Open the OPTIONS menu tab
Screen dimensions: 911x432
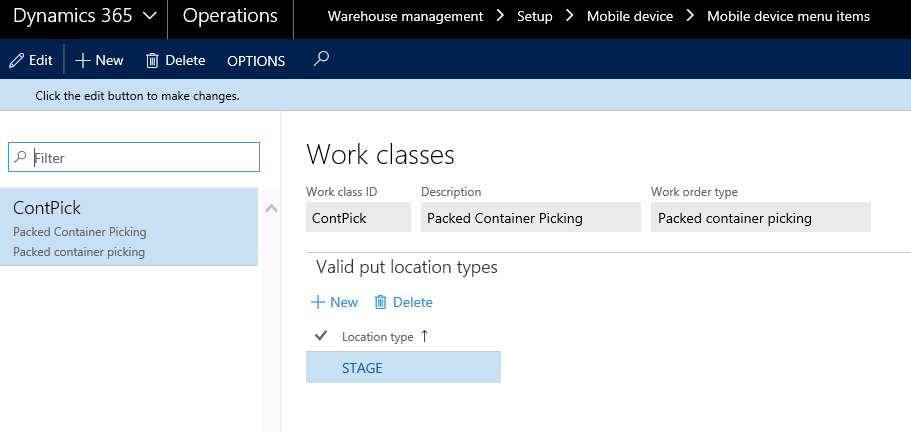(x=256, y=61)
